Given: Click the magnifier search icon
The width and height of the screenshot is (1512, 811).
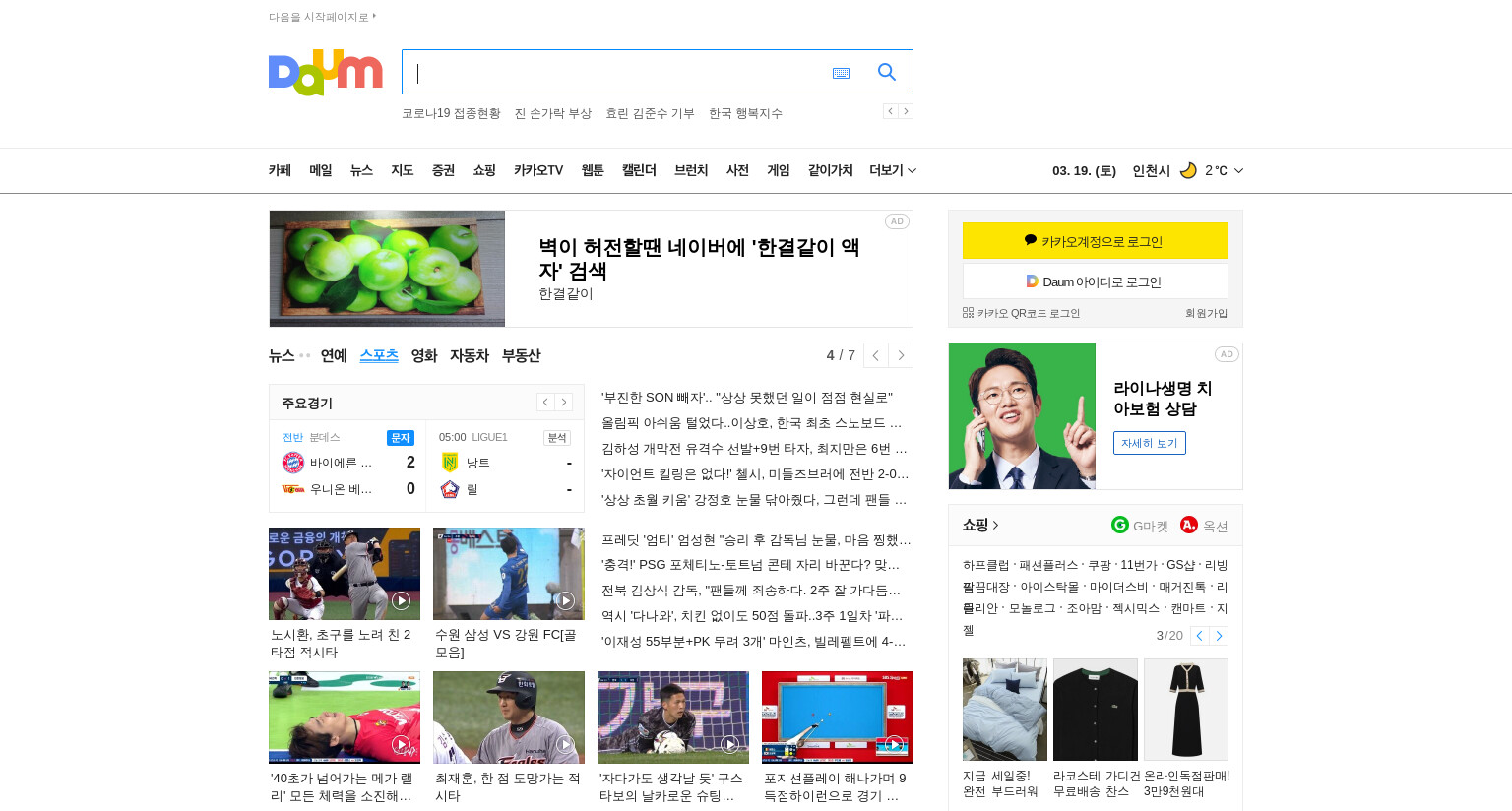Looking at the screenshot, I should [887, 72].
